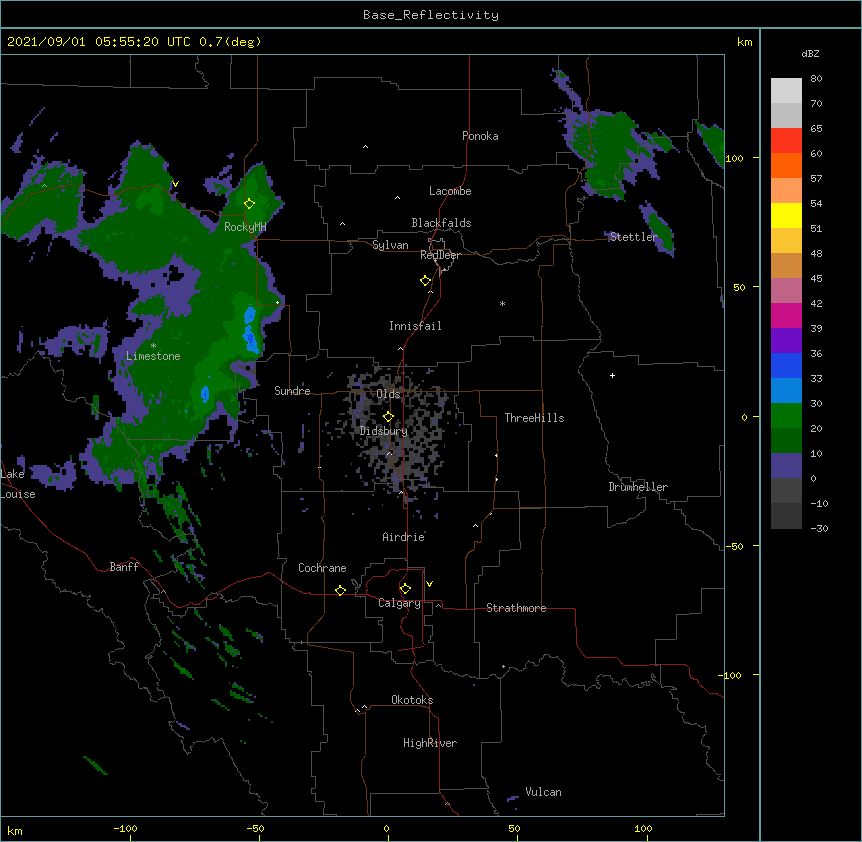Click the Base_Reflectivity title text

coord(431,15)
